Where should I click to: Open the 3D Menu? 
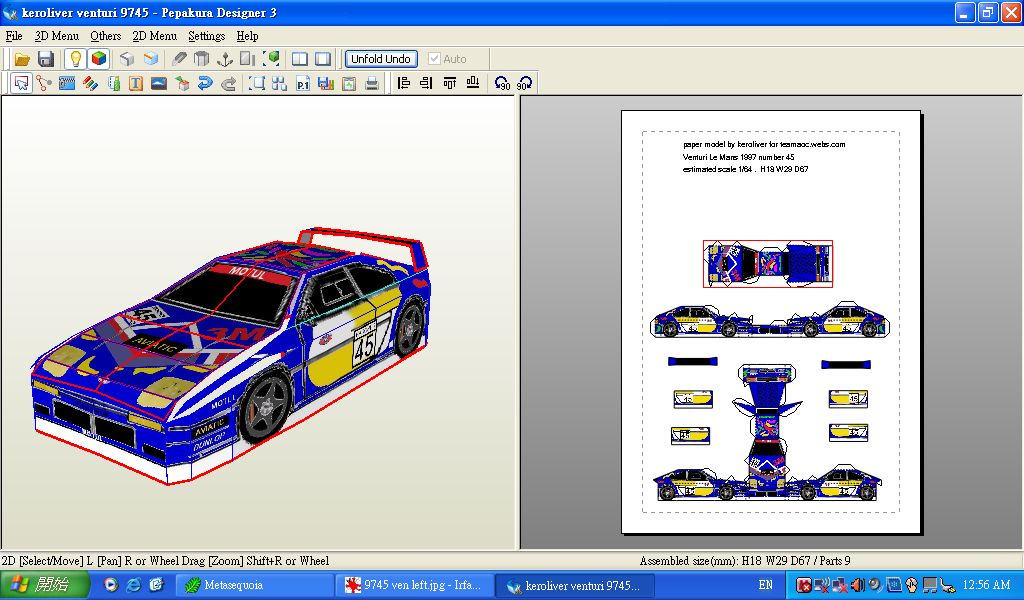[57, 36]
